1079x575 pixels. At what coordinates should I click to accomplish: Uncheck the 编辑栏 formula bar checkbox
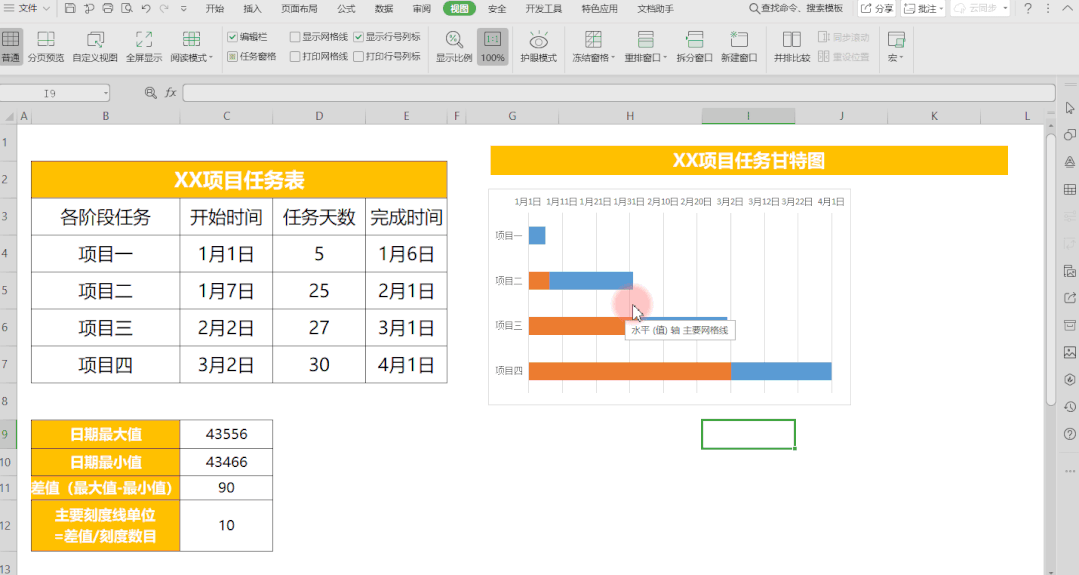point(233,37)
